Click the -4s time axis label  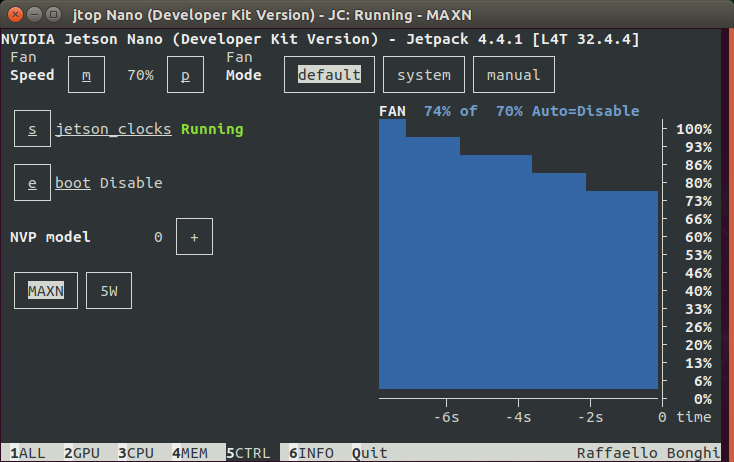(x=518, y=417)
